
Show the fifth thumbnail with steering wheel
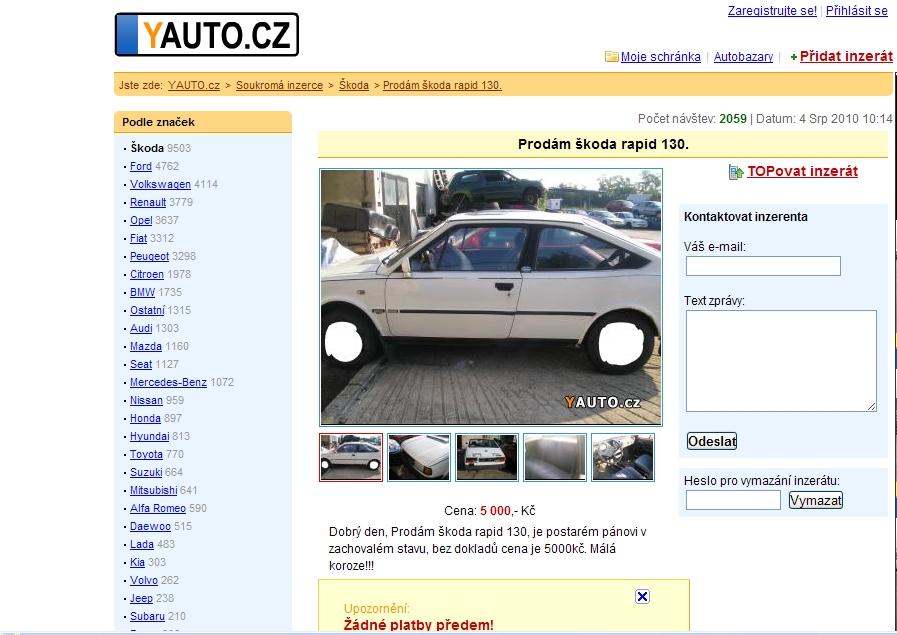(x=623, y=457)
